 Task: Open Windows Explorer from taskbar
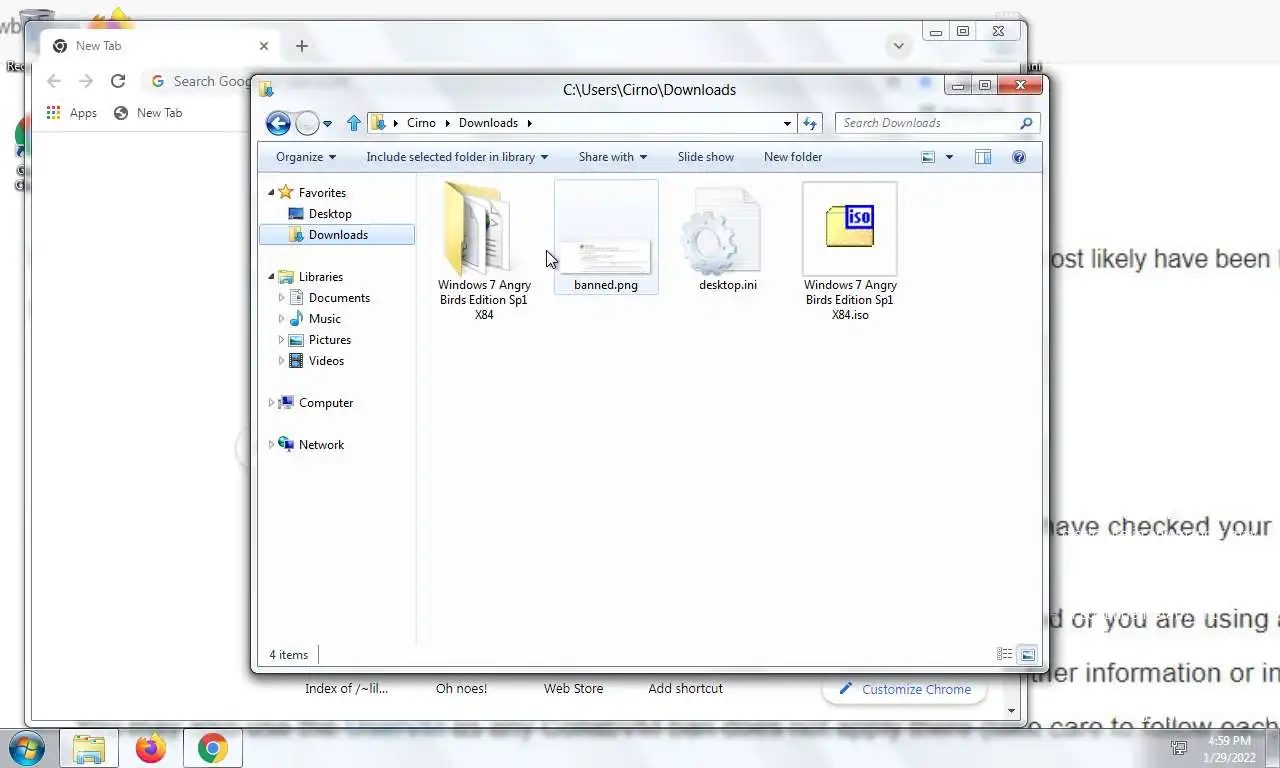[x=89, y=748]
